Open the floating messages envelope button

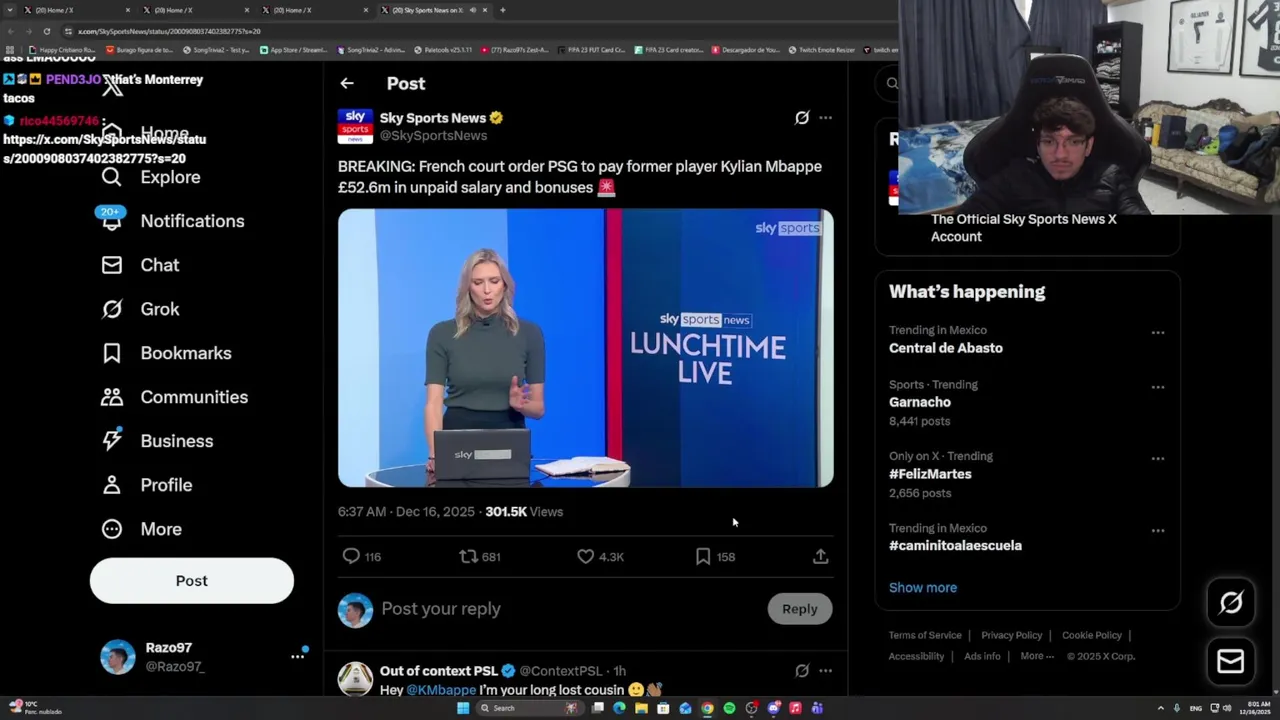pyautogui.click(x=1231, y=661)
